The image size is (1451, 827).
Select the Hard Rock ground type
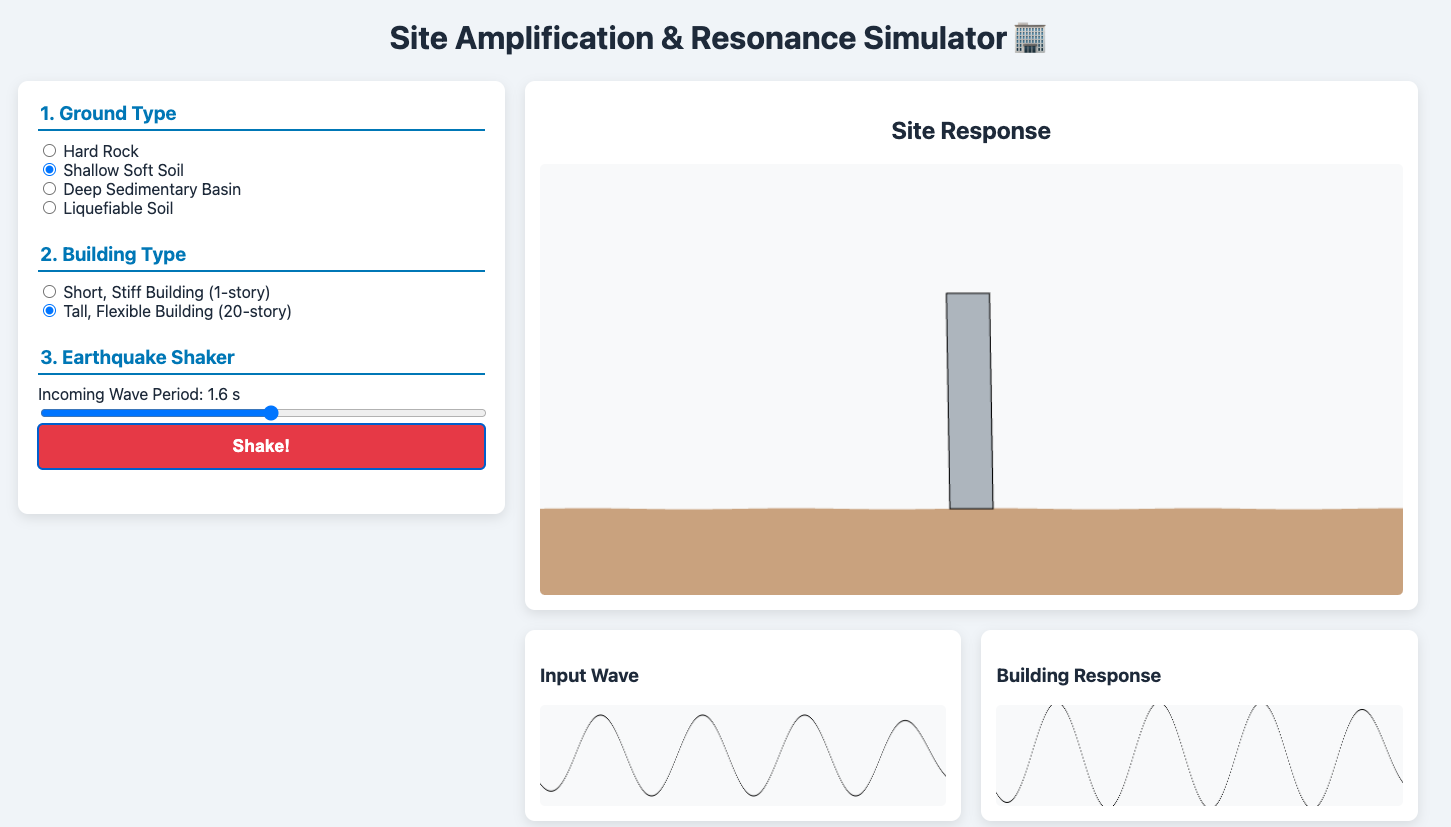pos(49,151)
